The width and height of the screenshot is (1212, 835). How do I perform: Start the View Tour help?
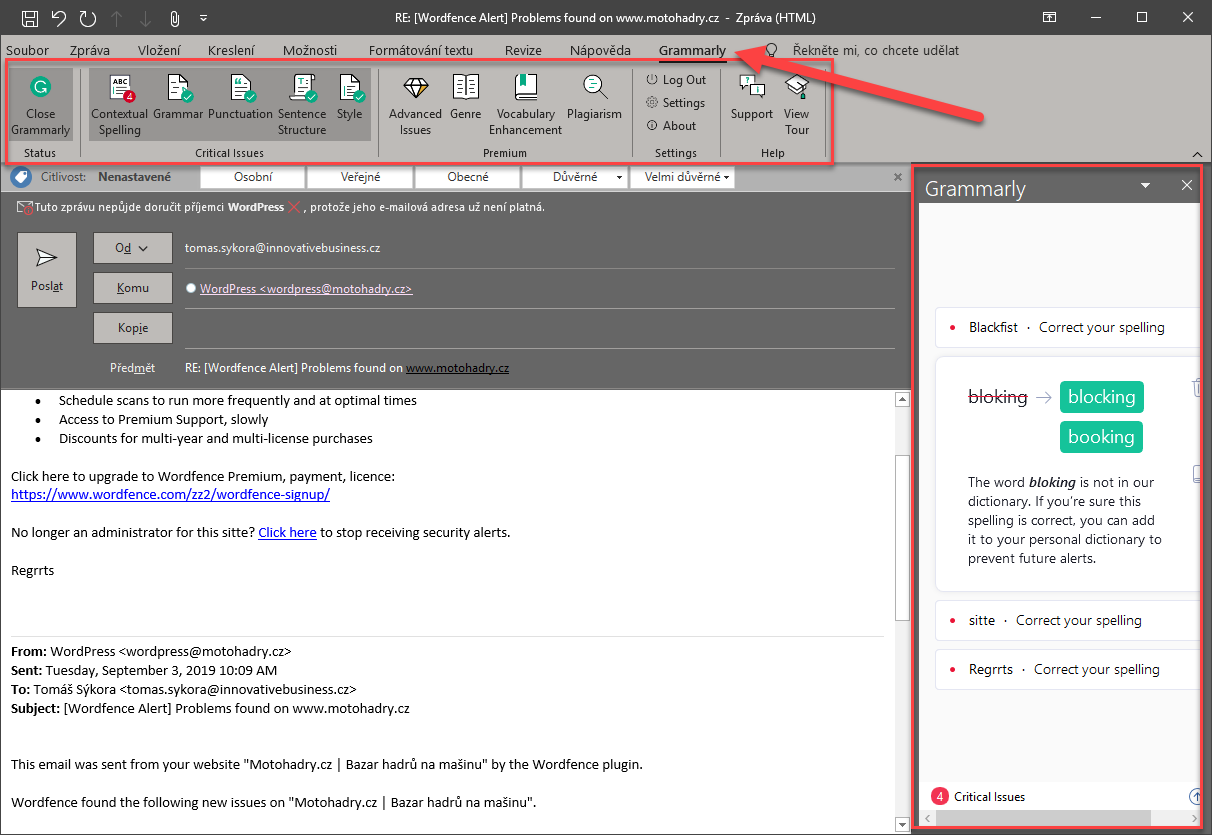click(797, 106)
